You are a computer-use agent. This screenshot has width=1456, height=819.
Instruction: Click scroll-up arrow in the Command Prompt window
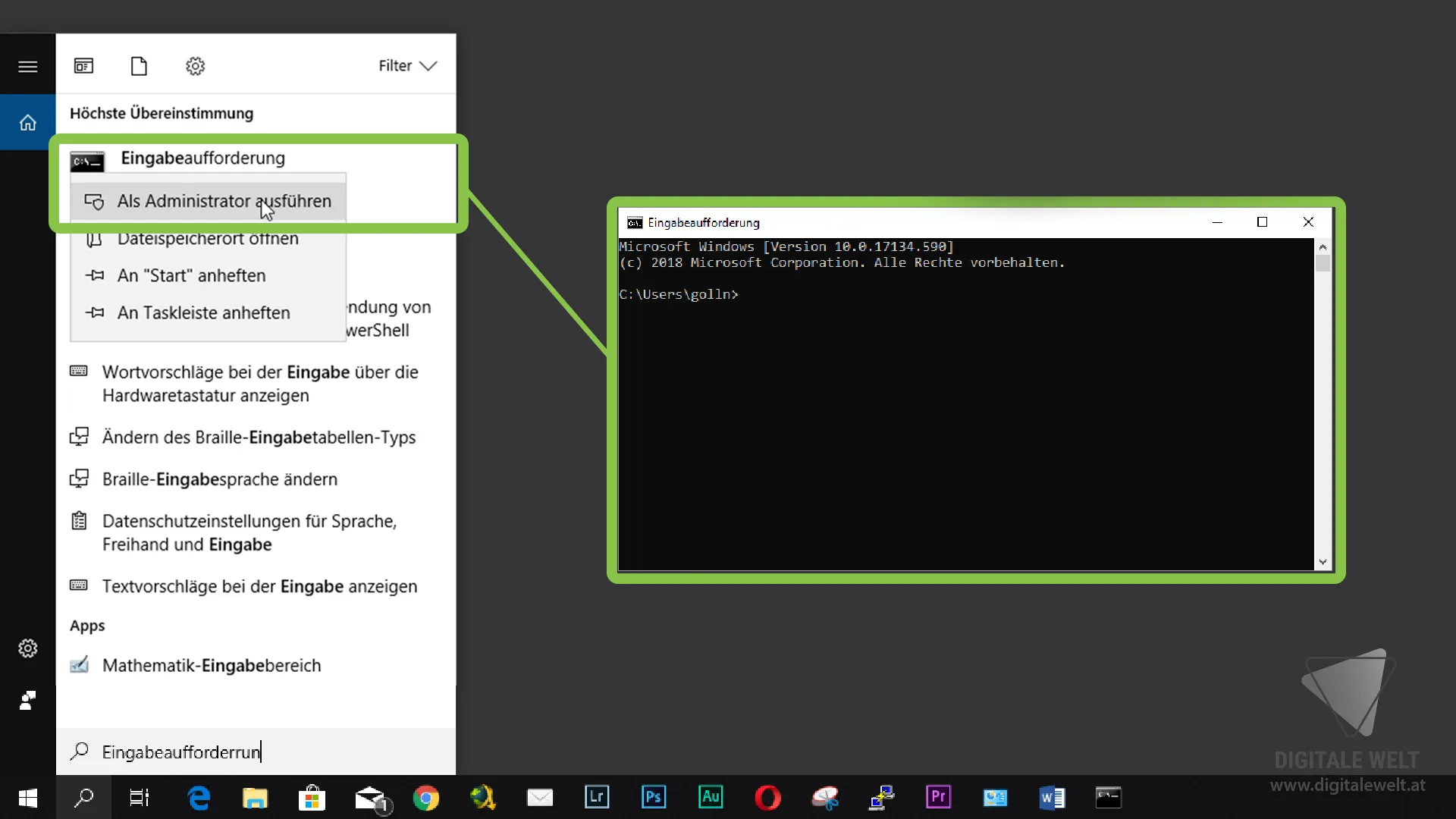click(x=1323, y=246)
